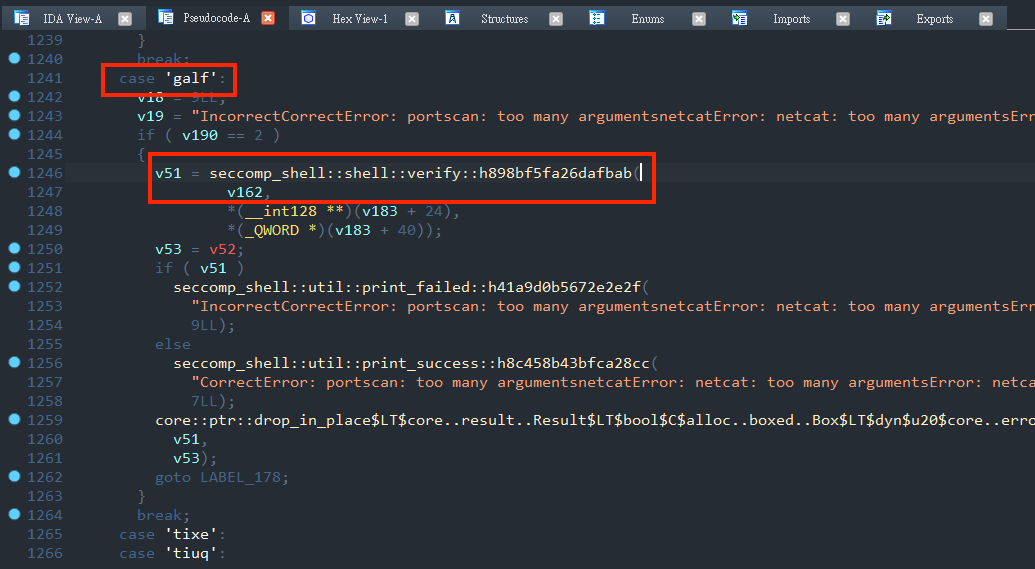
Task: Click the Imports tab icon
Action: point(740,18)
